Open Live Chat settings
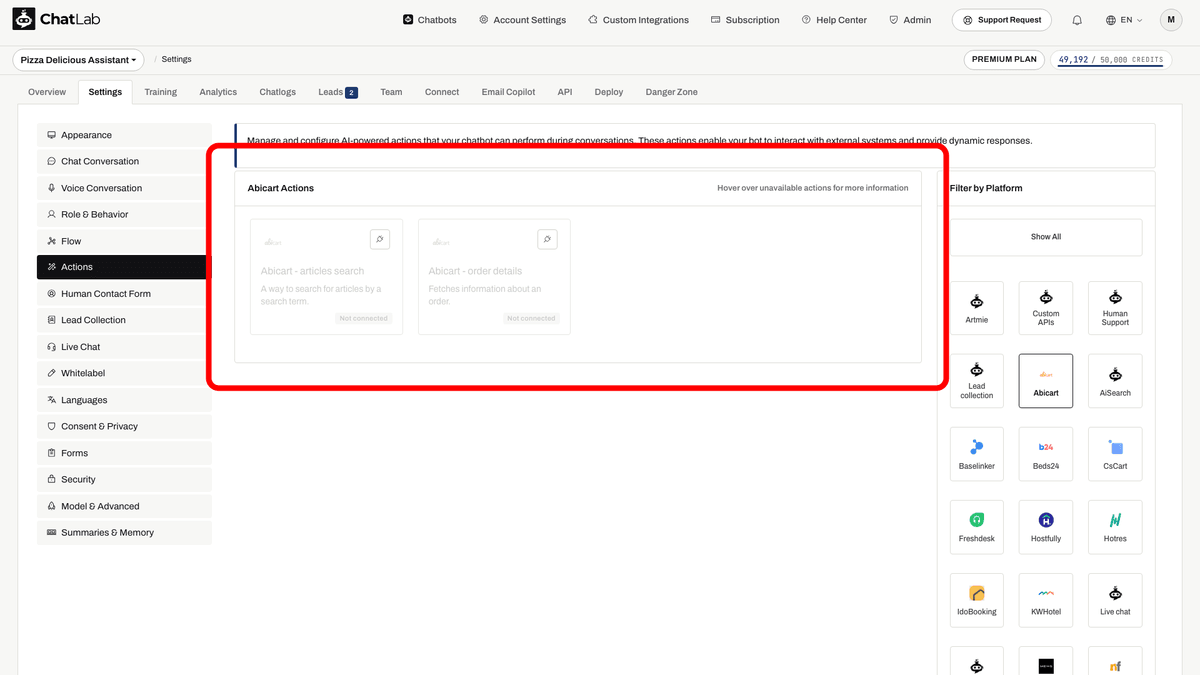Viewport: 1200px width, 675px height. [124, 347]
